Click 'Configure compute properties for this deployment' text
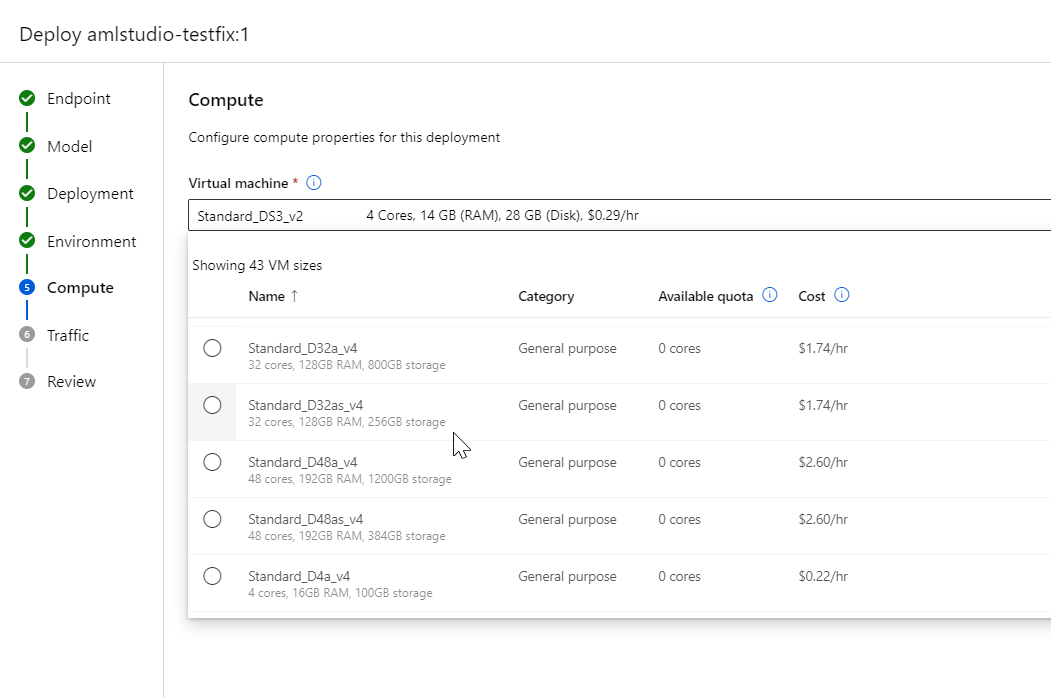Viewport: 1051px width, 698px height. pos(344,137)
